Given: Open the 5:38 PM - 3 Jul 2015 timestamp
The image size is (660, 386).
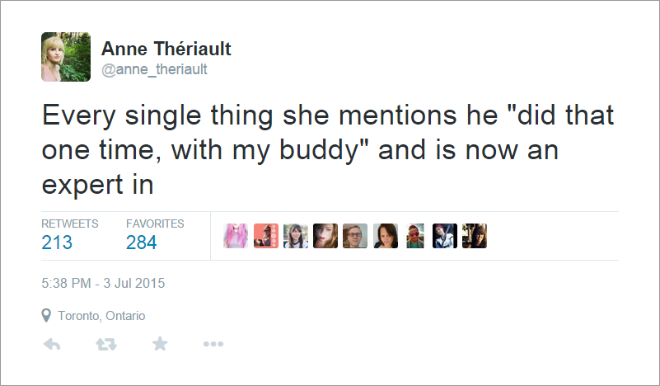Looking at the screenshot, I should 103,283.
